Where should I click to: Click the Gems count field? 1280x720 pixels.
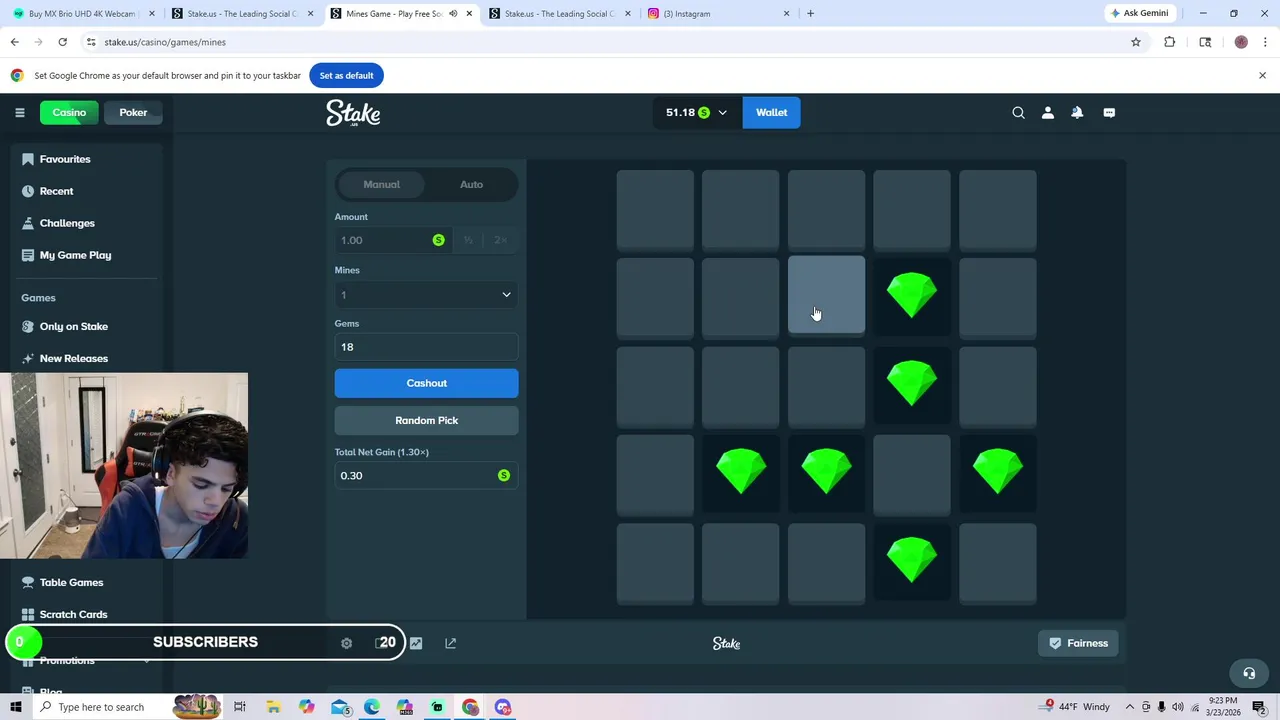pos(426,347)
